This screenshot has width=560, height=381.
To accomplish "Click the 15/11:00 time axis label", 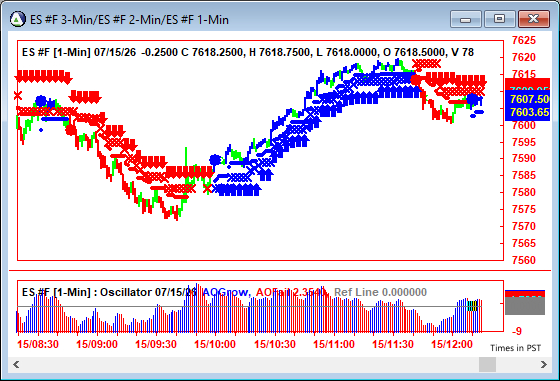I will tap(334, 344).
